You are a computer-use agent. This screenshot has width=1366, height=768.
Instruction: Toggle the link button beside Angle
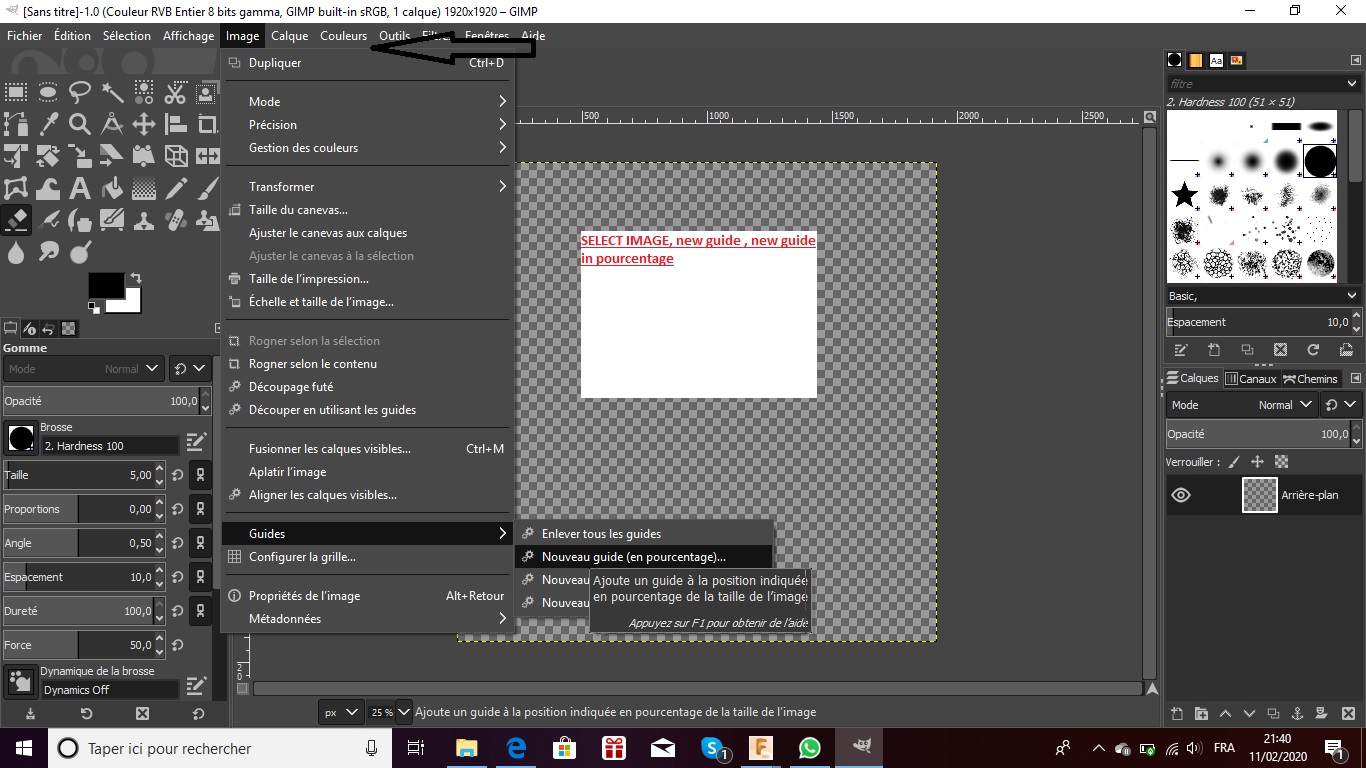point(201,543)
